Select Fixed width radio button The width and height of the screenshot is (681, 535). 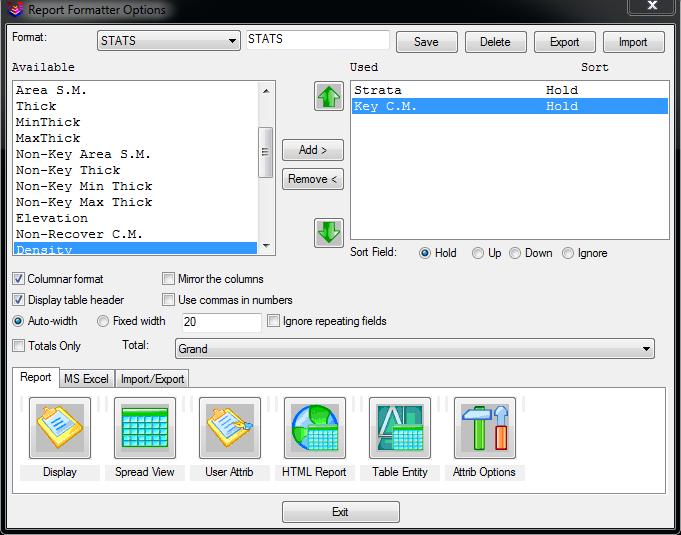(x=103, y=321)
